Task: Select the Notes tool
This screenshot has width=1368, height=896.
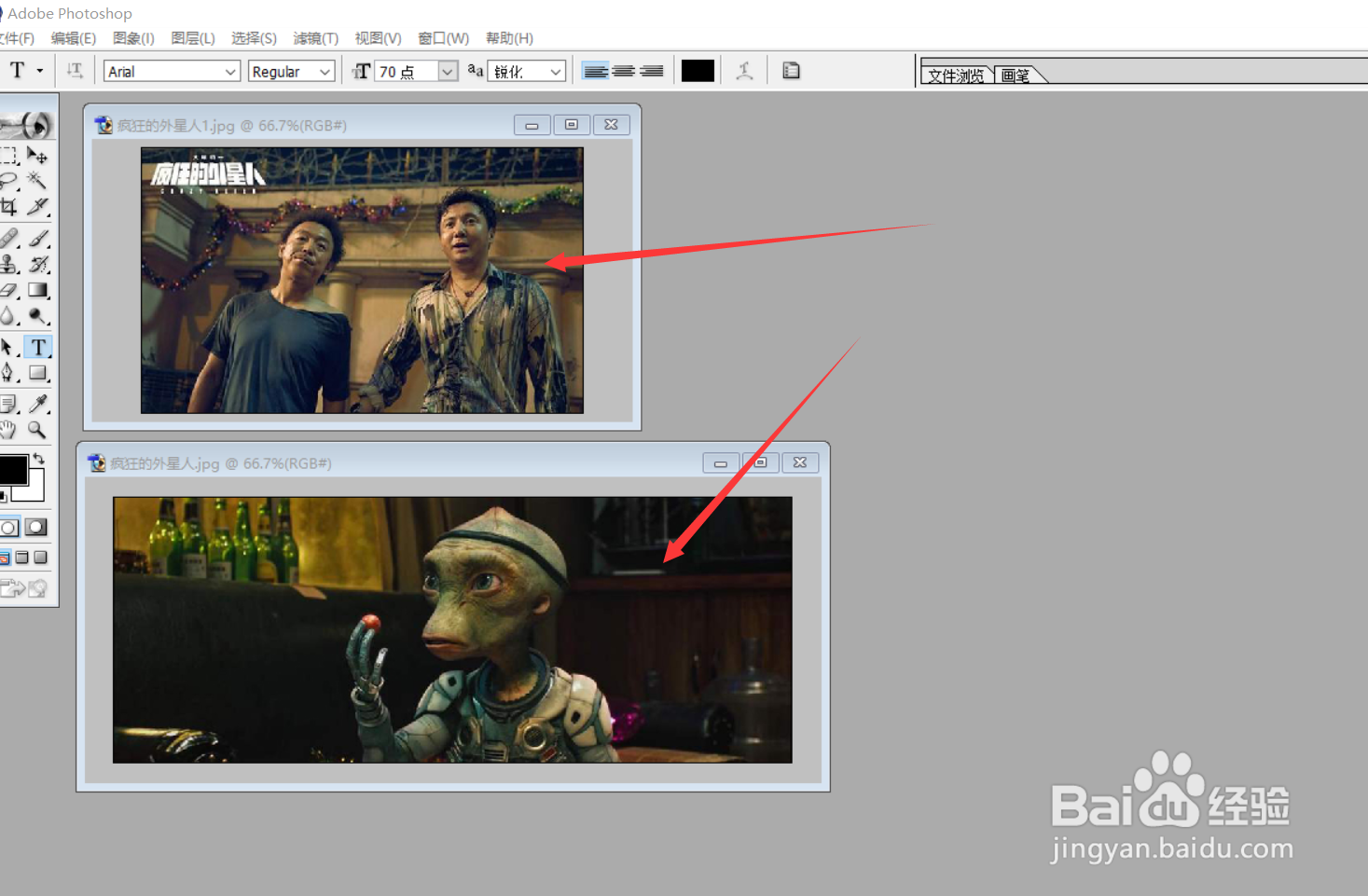Action: coord(9,404)
